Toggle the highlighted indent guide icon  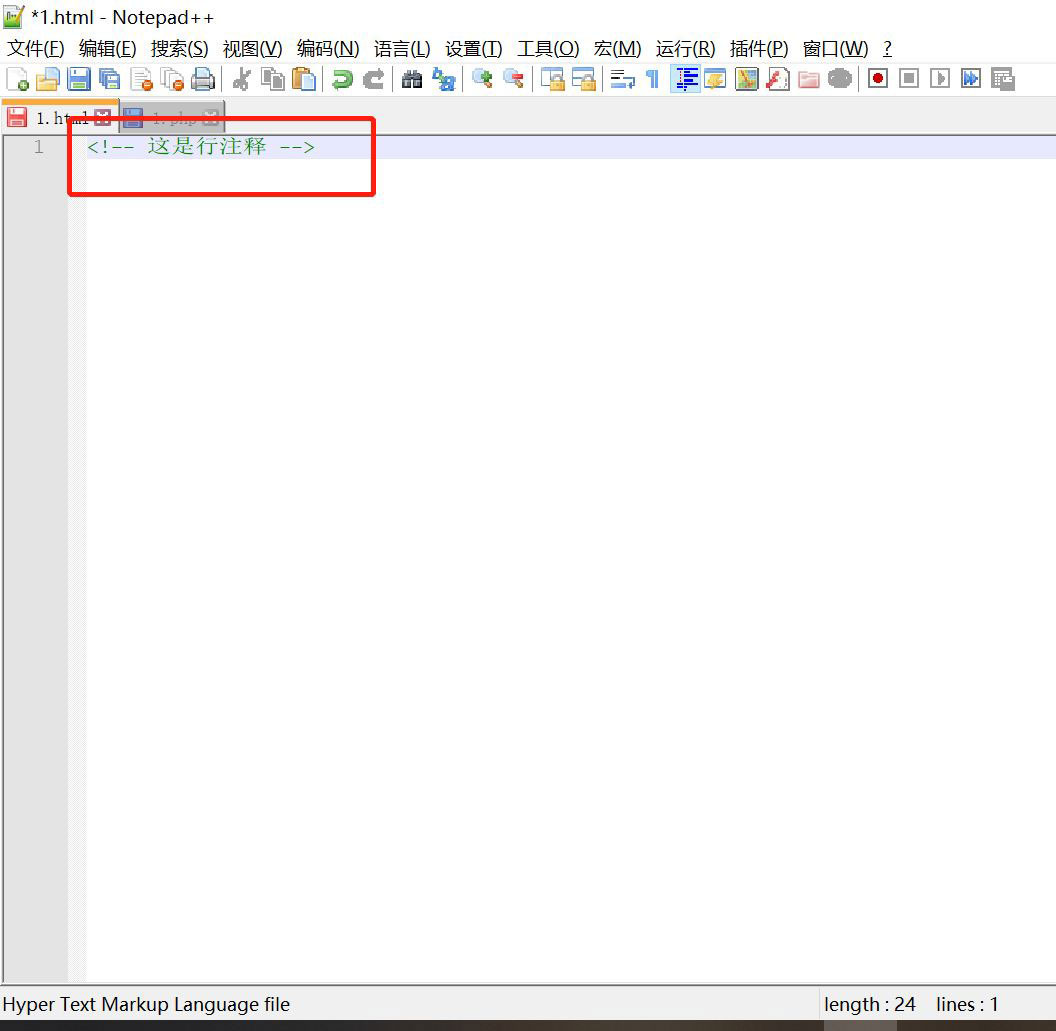pyautogui.click(x=686, y=79)
